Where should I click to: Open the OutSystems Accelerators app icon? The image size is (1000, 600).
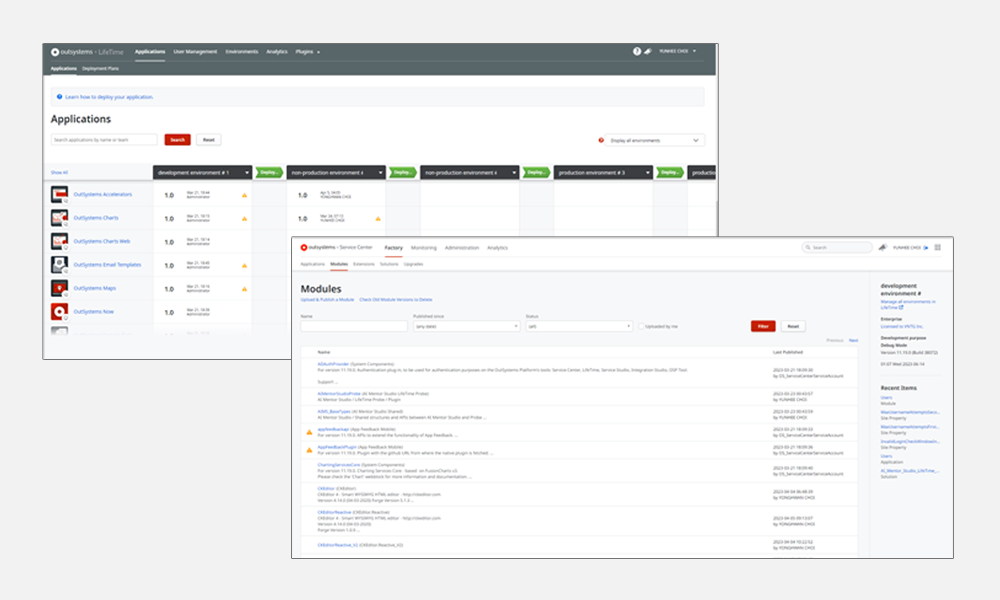(x=59, y=194)
